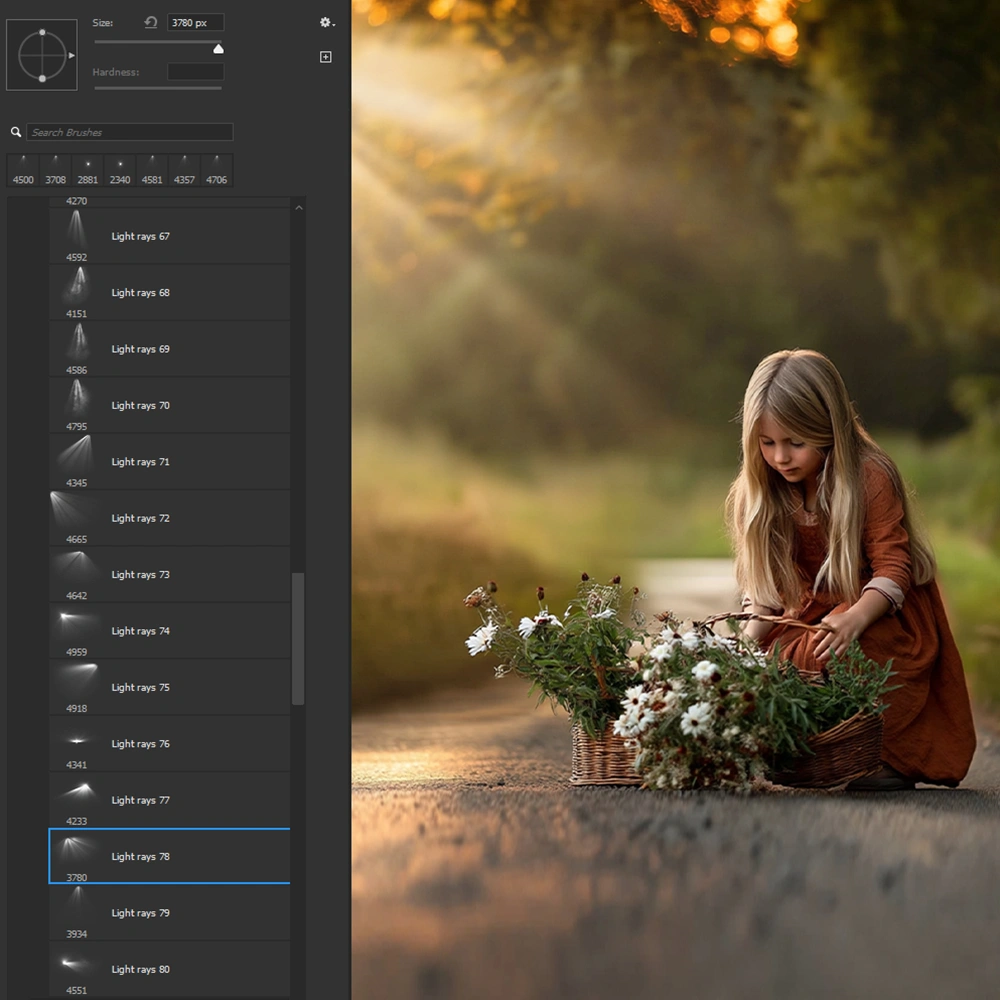Click the brush angle and roundness preview

(x=42, y=55)
